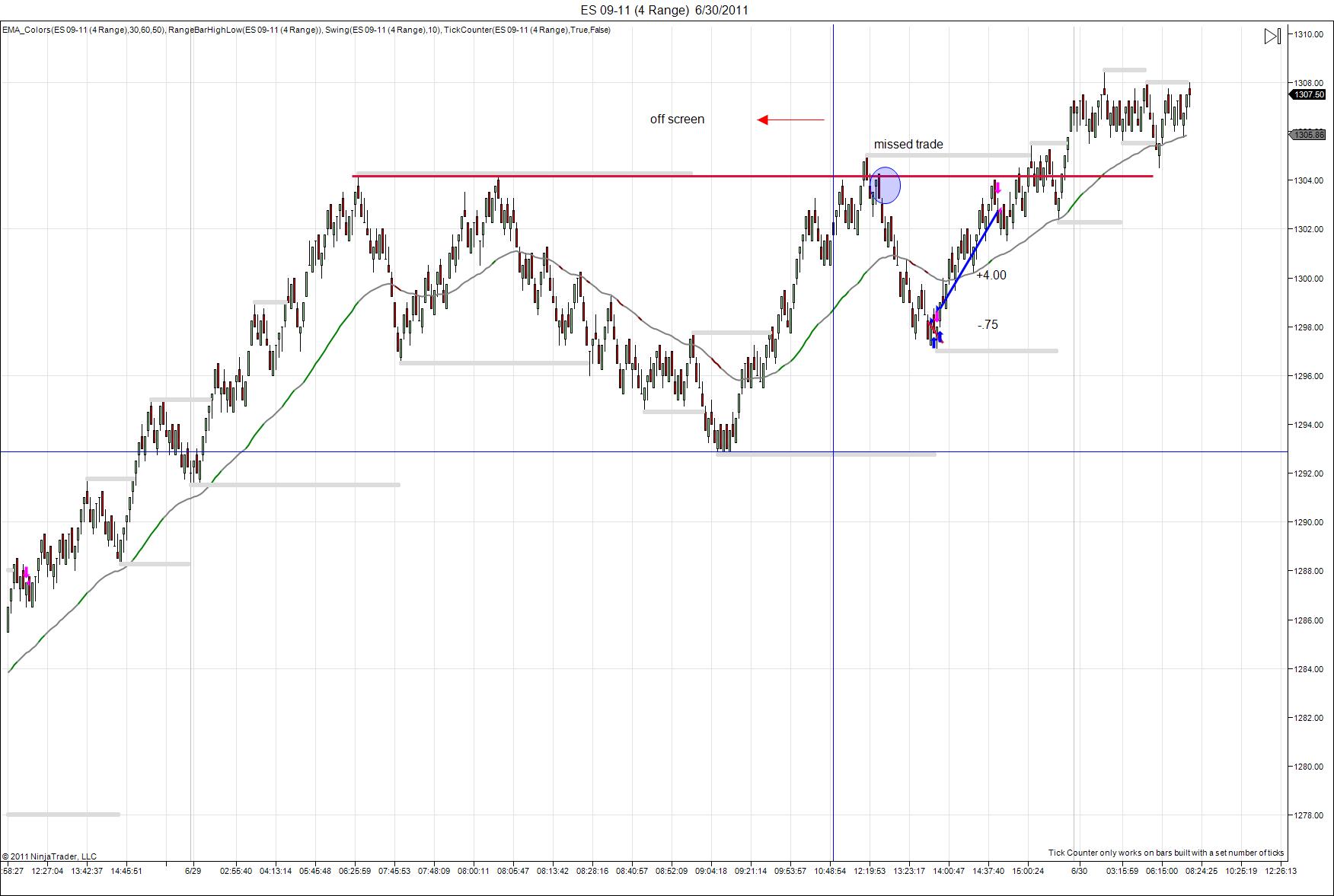Click the scroll-to-latest-bar arrow icon
This screenshot has width=1334, height=896.
(1272, 36)
